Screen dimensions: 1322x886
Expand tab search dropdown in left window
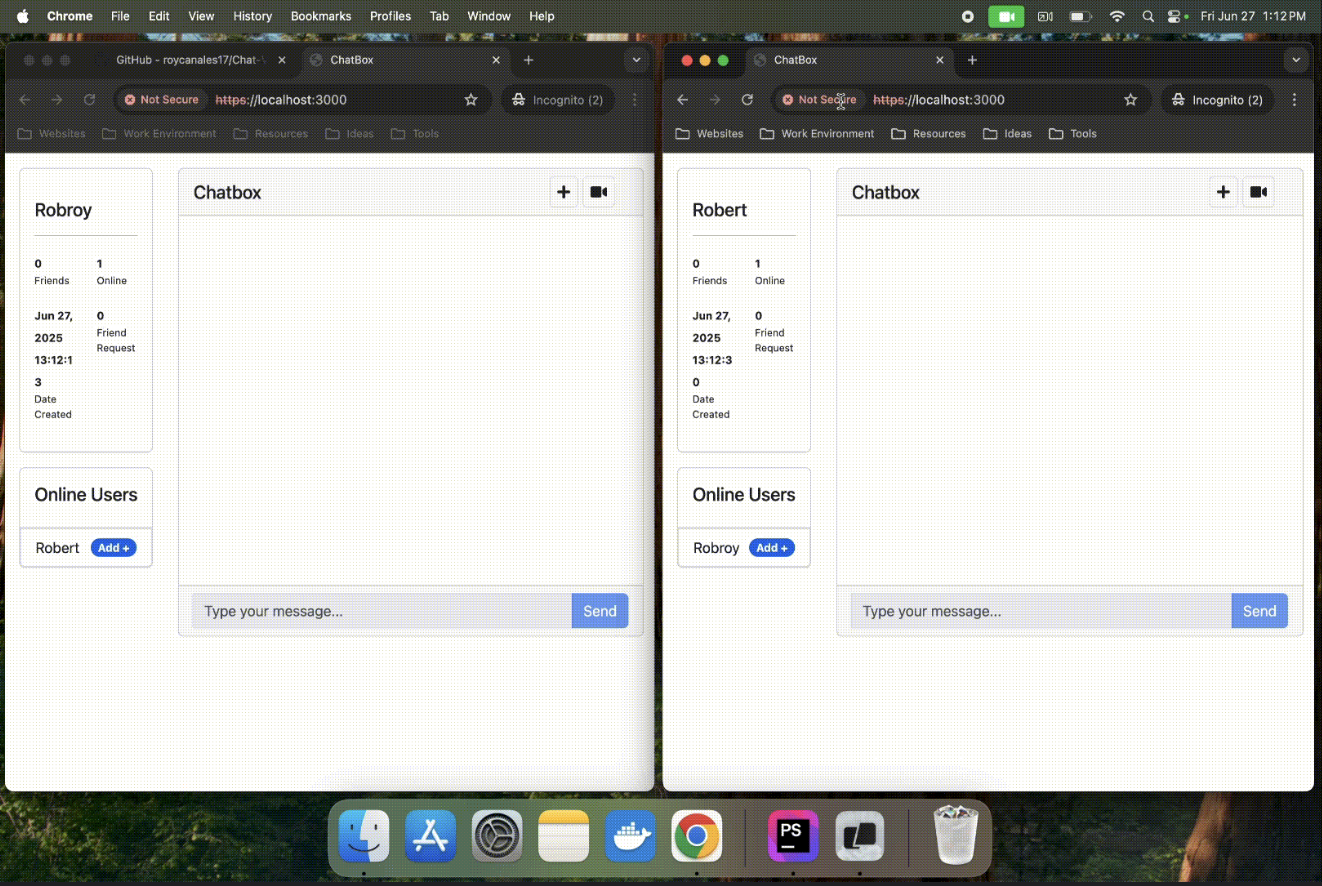click(637, 60)
